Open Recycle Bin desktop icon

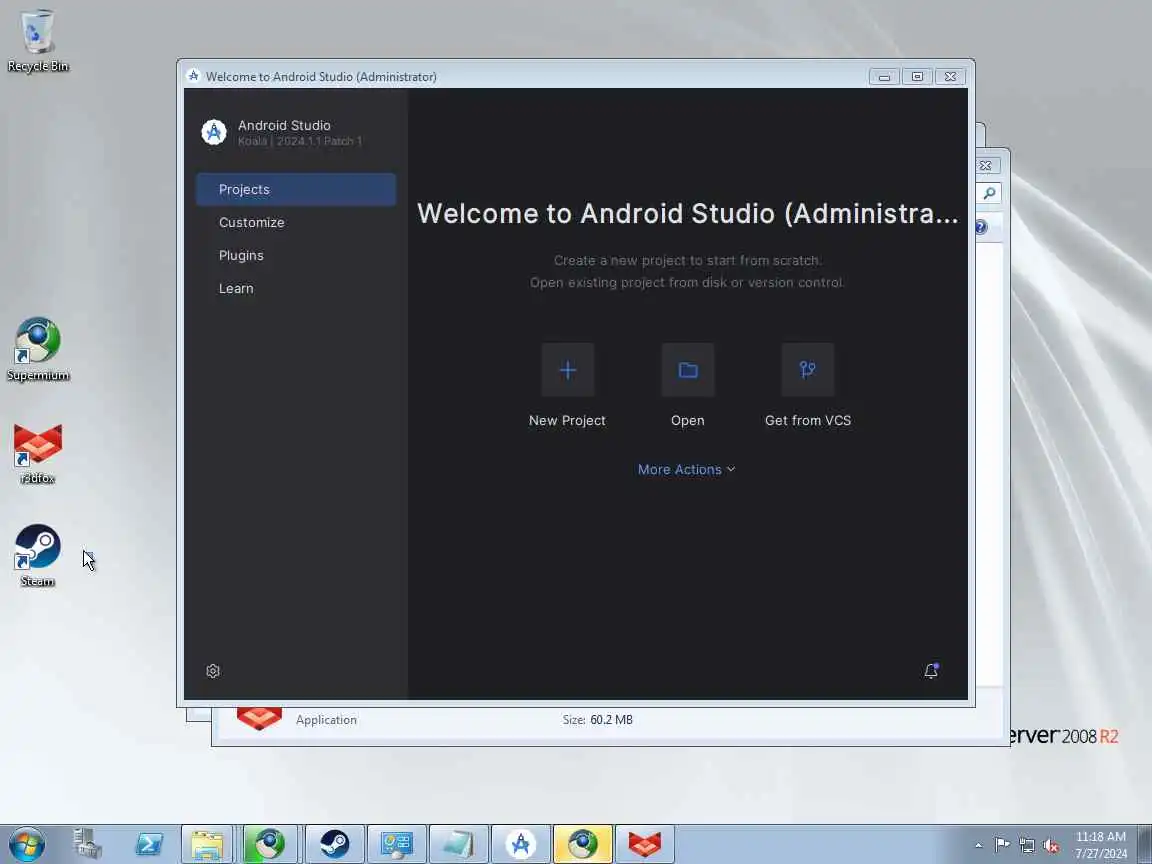(x=37, y=41)
